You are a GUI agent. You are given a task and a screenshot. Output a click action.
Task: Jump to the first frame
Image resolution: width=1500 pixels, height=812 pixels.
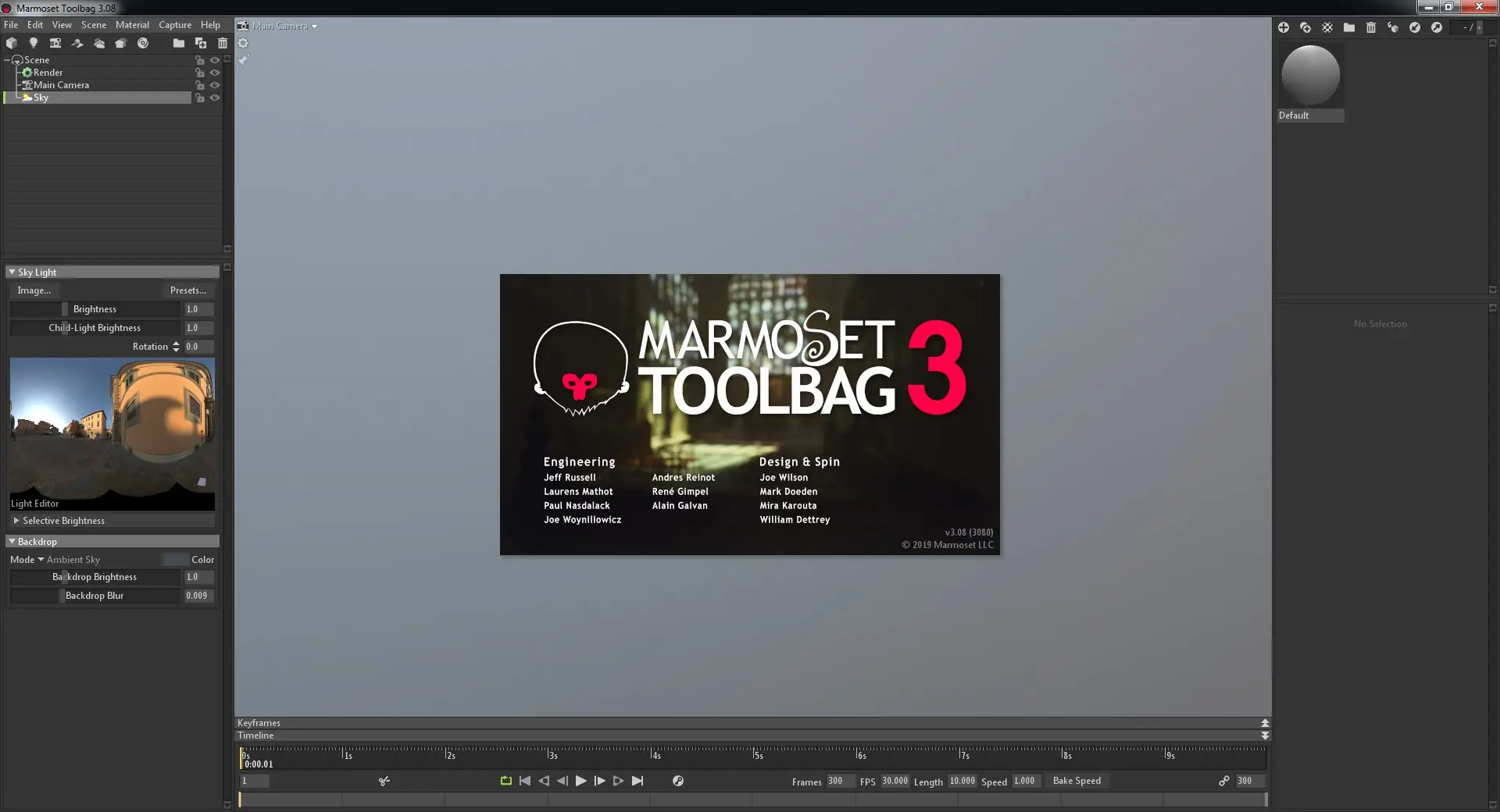[x=525, y=781]
